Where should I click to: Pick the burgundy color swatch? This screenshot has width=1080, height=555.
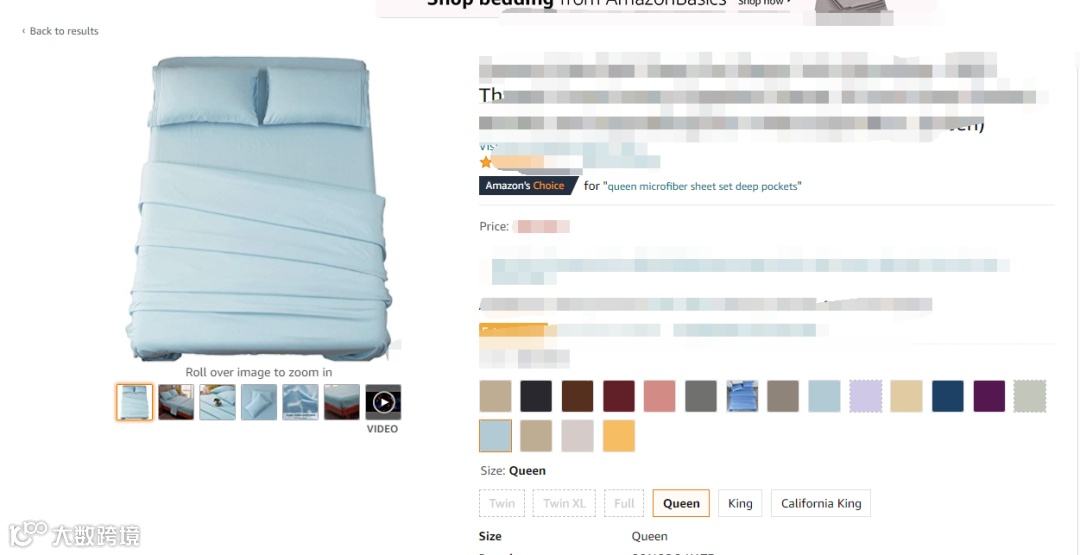(x=619, y=396)
